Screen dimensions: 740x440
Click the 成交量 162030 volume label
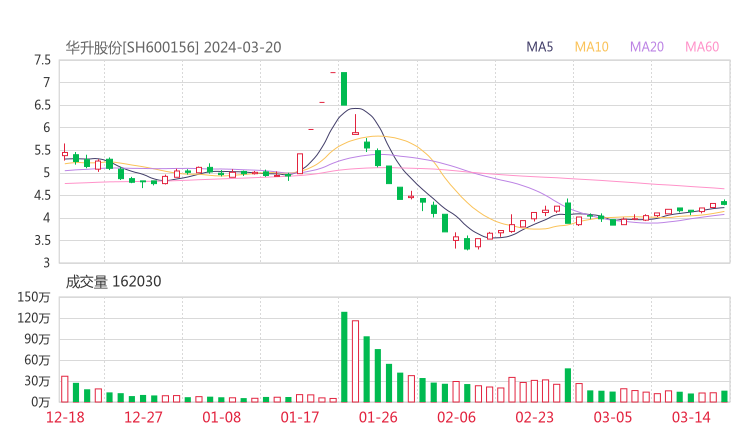coord(113,281)
